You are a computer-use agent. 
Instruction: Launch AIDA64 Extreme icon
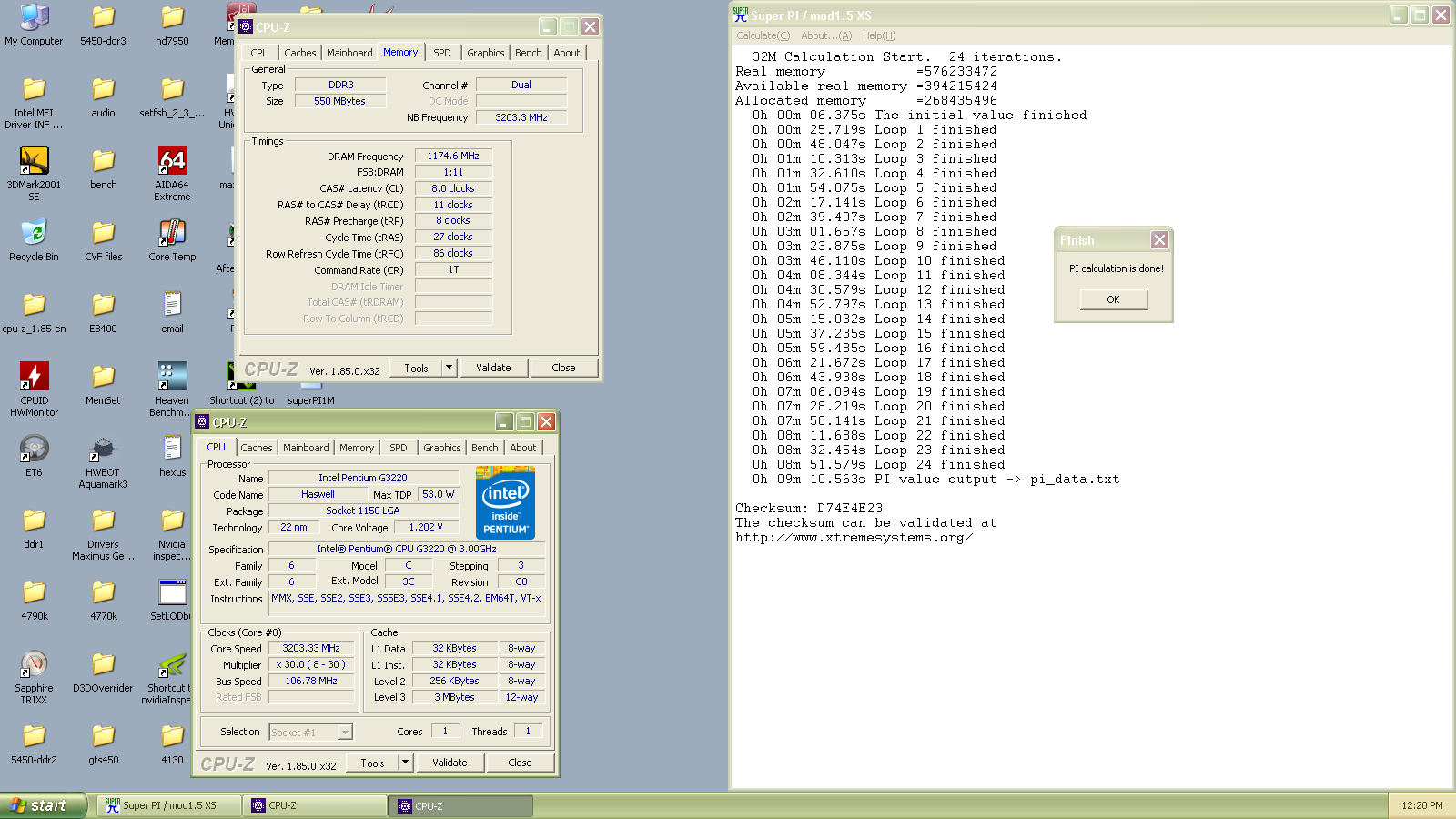click(172, 175)
